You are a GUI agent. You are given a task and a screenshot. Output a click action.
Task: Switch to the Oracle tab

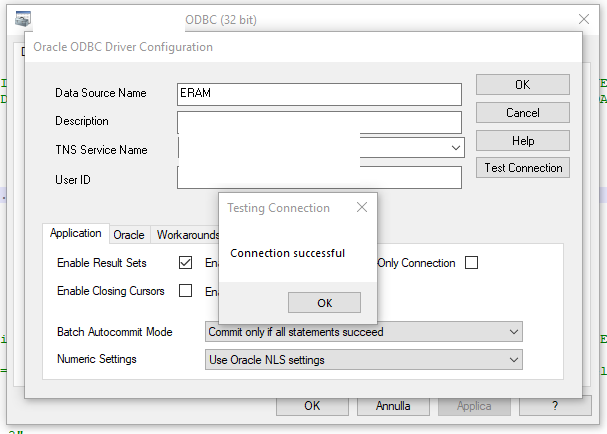pos(129,235)
